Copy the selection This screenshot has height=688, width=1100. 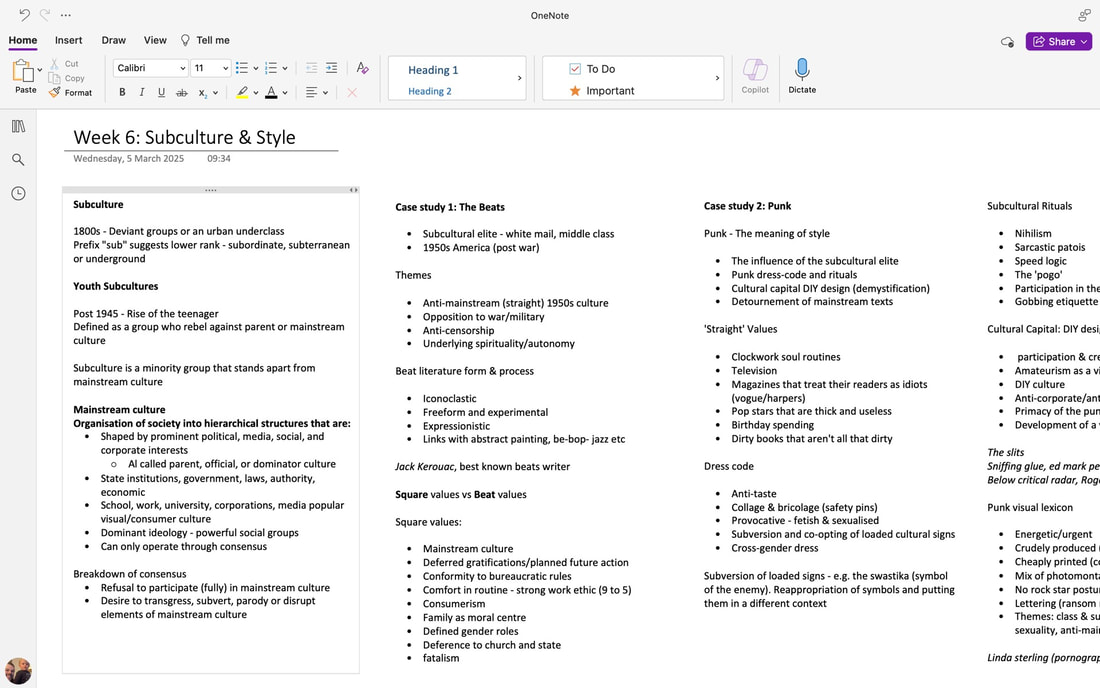point(67,79)
